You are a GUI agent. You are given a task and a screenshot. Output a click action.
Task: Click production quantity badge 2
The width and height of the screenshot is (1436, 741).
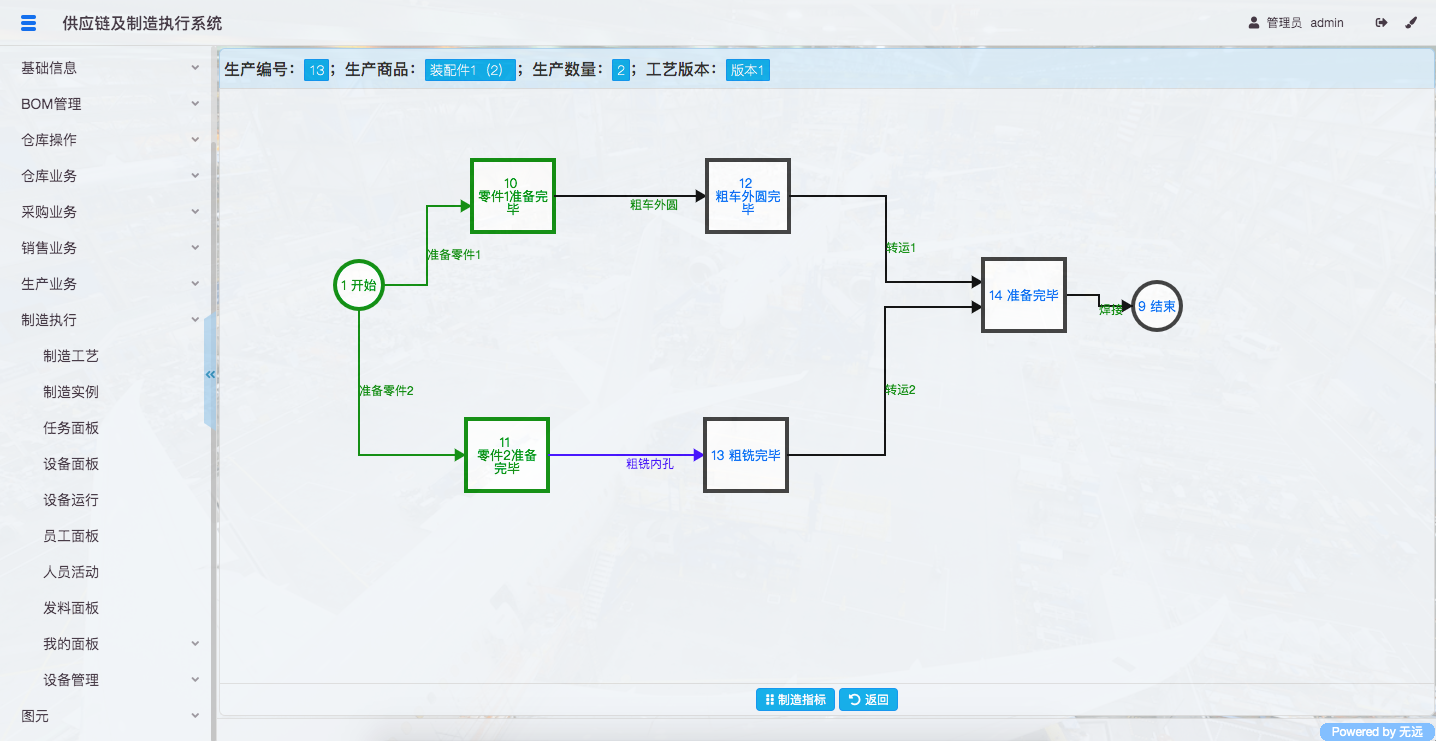coord(621,70)
